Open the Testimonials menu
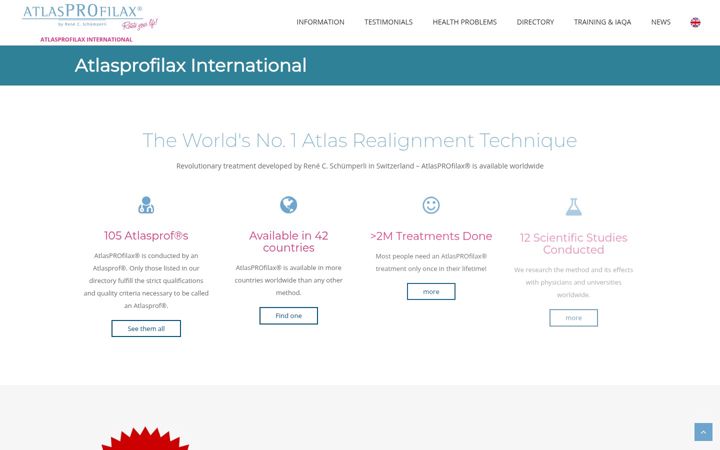This screenshot has height=450, width=720. pos(388,22)
